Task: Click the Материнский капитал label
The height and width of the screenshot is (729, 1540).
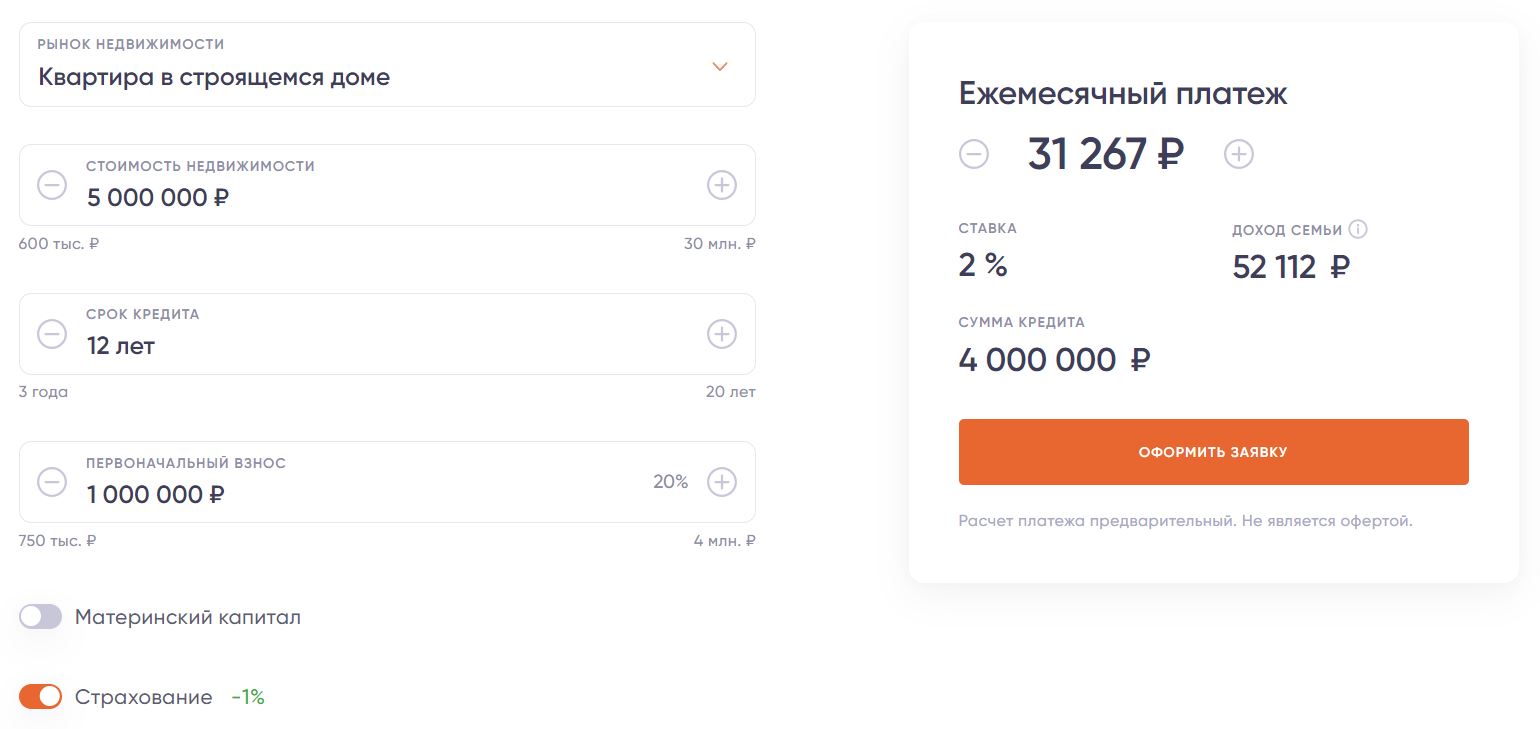Action: pos(188,617)
